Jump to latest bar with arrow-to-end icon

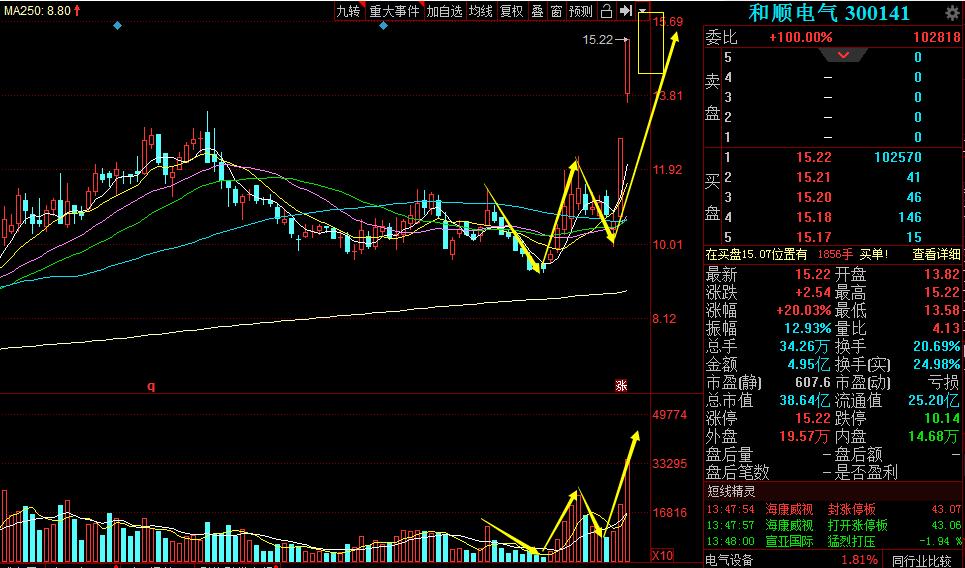(x=626, y=11)
